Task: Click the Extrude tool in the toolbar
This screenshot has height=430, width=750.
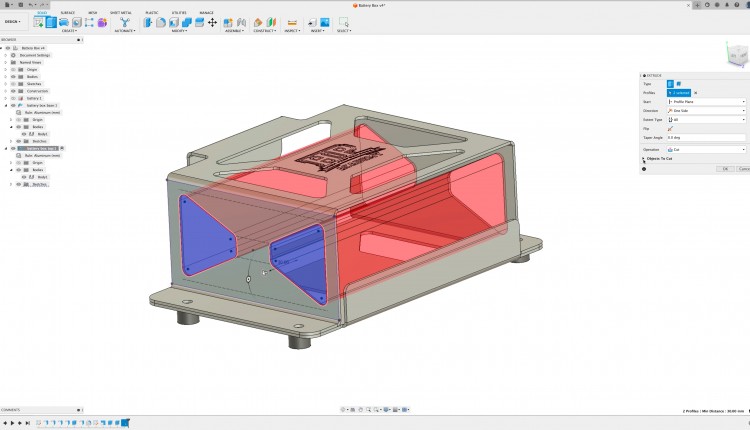Action: 51,22
